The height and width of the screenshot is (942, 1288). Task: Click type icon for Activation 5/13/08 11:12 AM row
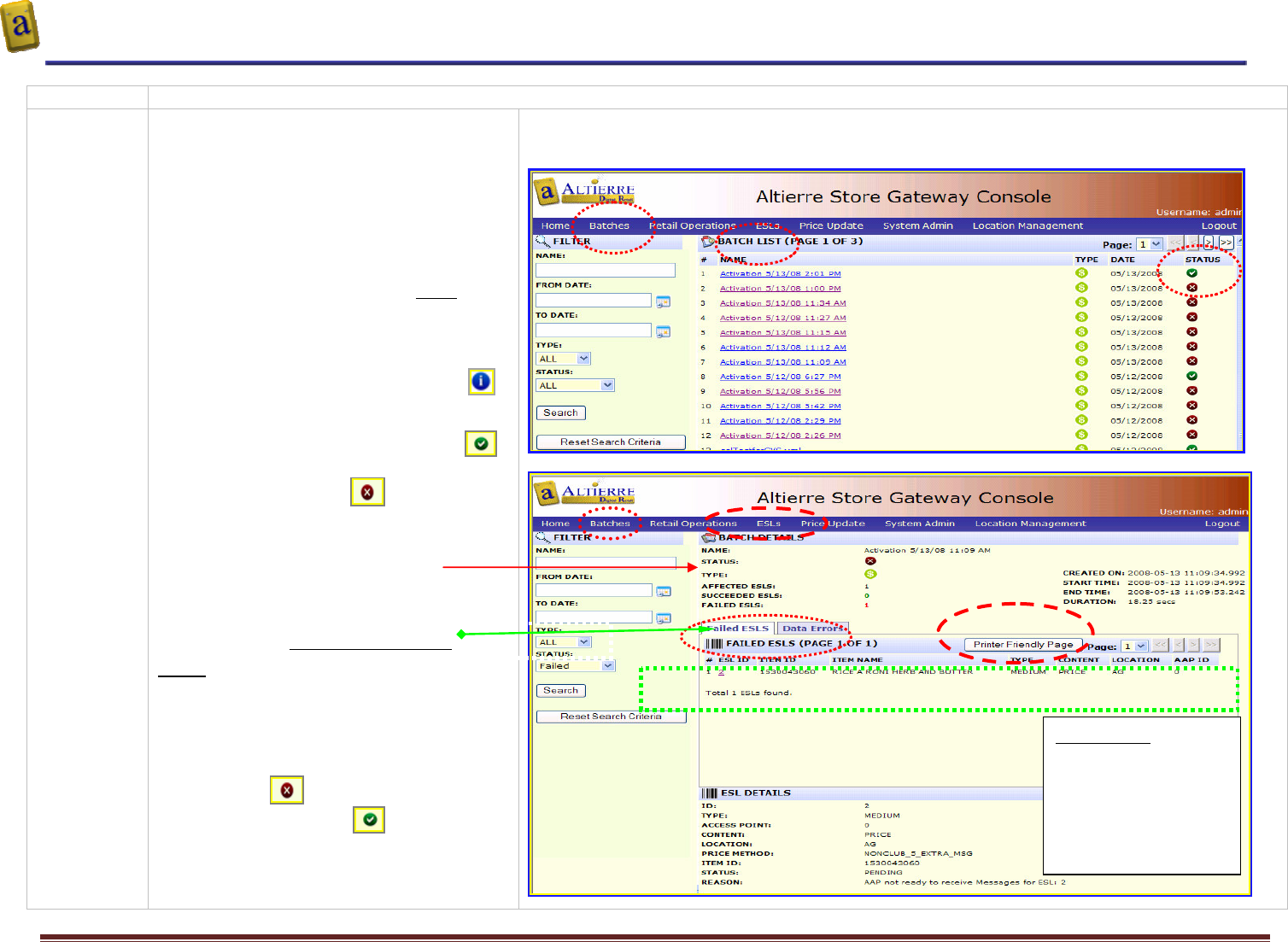(x=1081, y=347)
